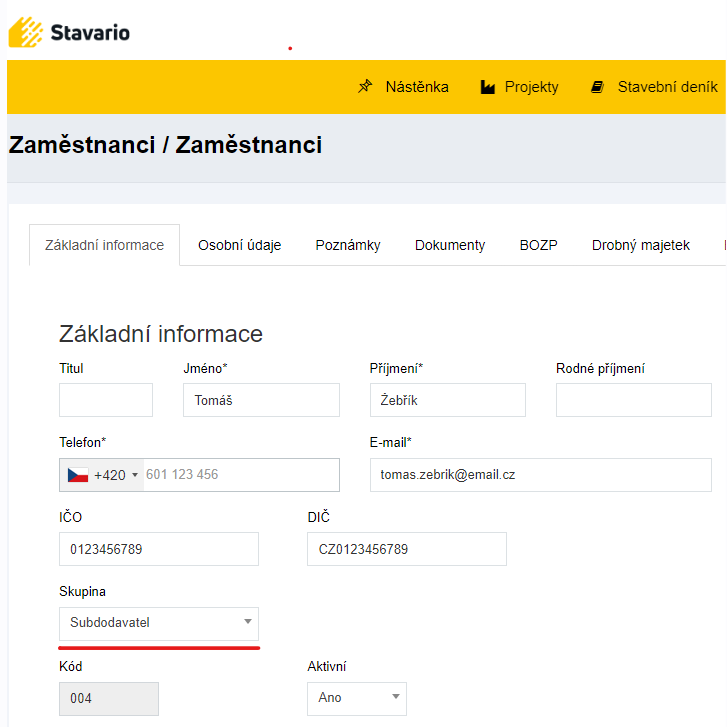This screenshot has width=727, height=727.
Task: Click the book icon beside Stavební deník
Action: pyautogui.click(x=598, y=87)
